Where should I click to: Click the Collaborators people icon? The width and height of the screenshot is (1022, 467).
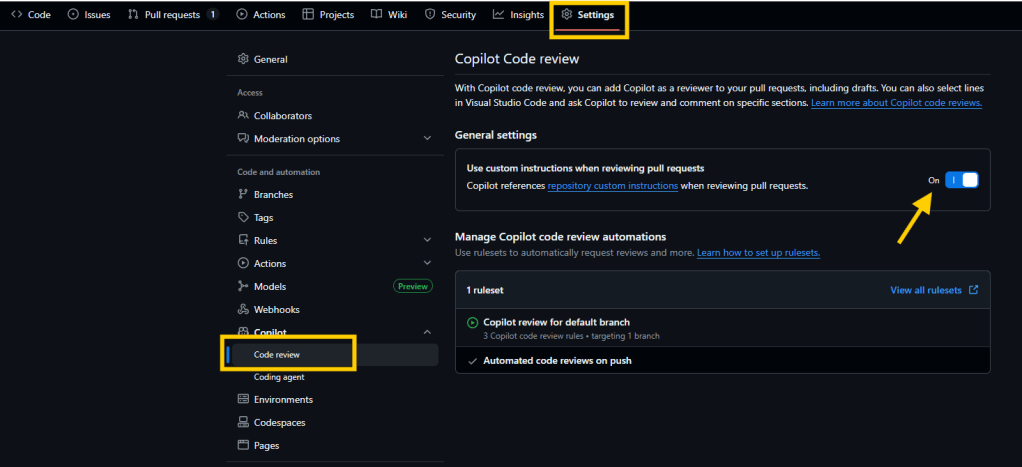click(243, 116)
